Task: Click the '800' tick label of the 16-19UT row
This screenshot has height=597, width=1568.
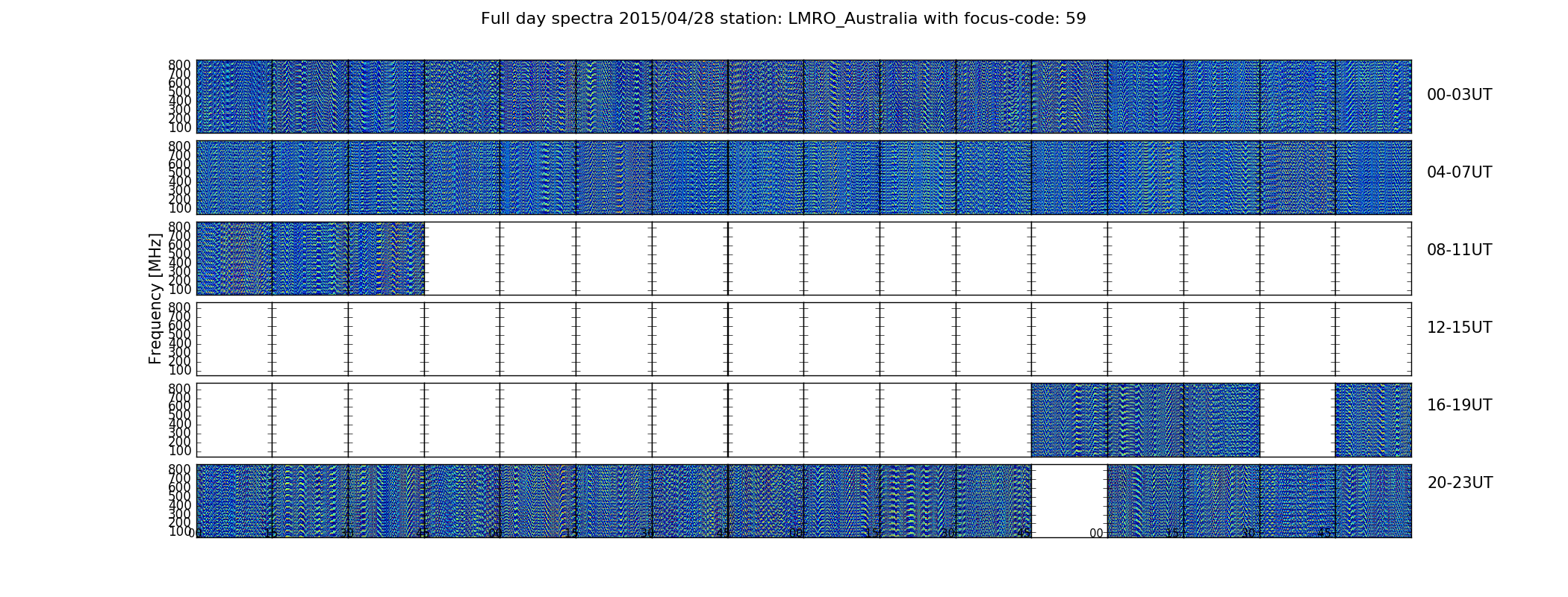Action: tap(179, 388)
